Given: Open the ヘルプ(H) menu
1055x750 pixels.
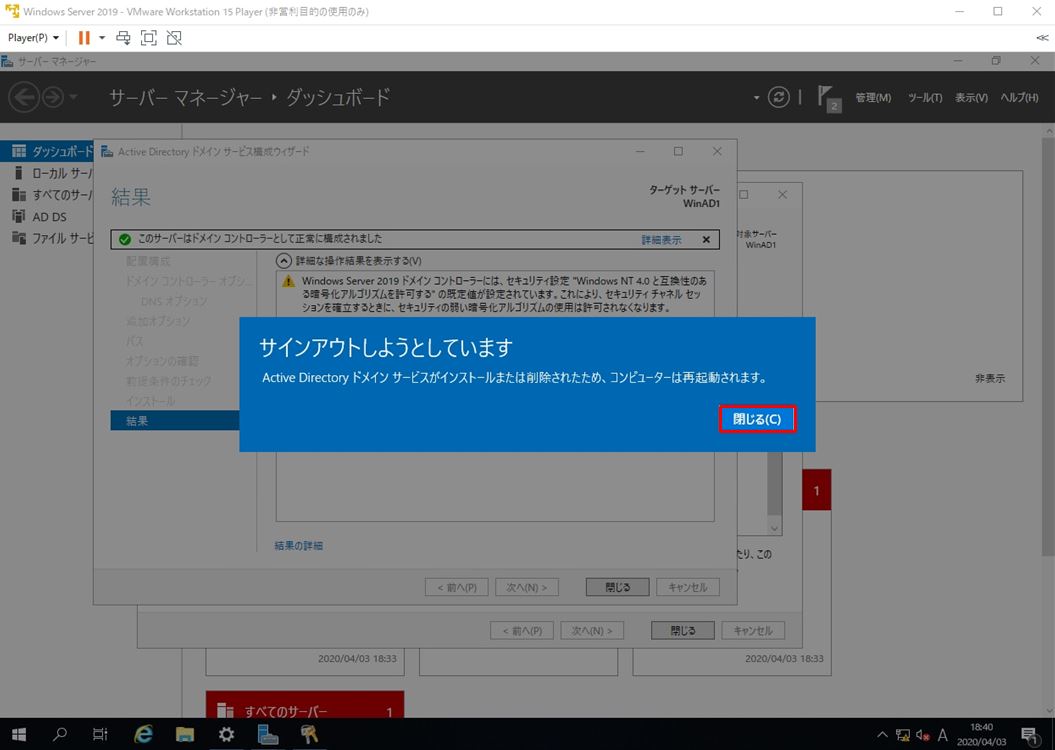Looking at the screenshot, I should pos(1019,98).
